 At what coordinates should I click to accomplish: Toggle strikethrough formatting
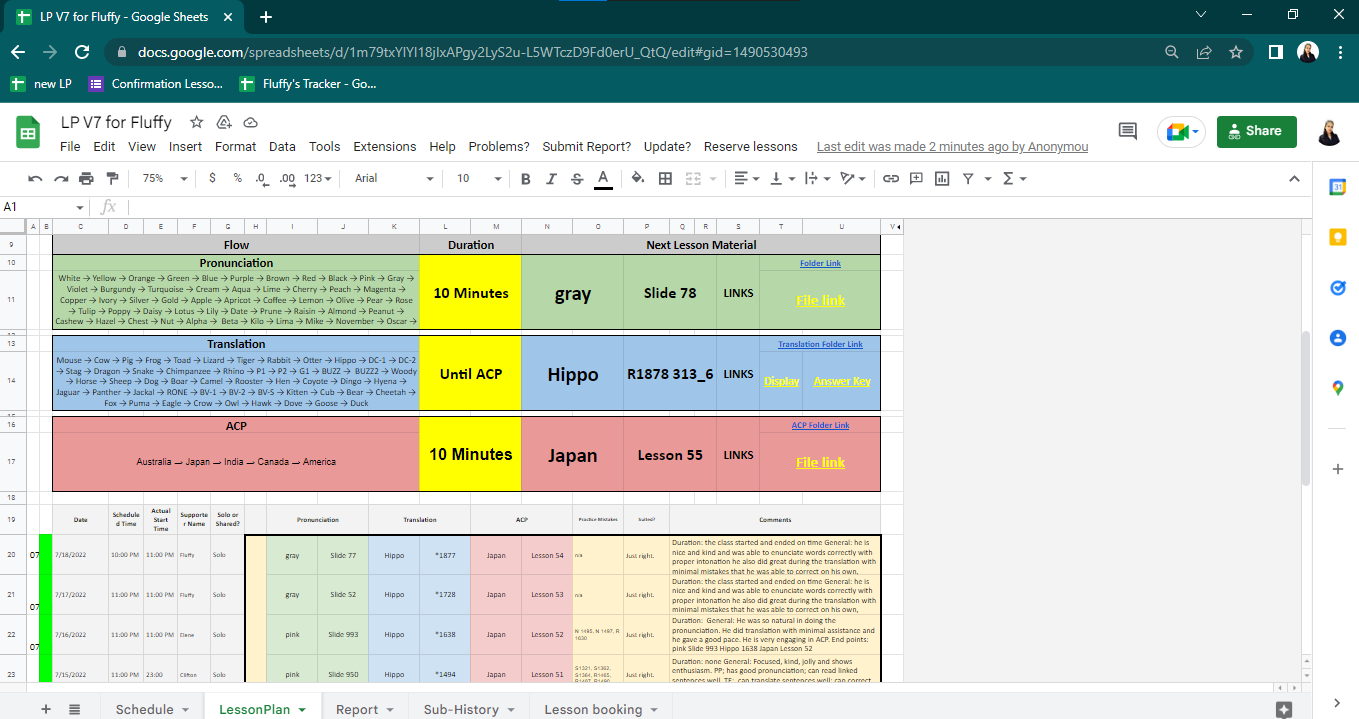[577, 178]
